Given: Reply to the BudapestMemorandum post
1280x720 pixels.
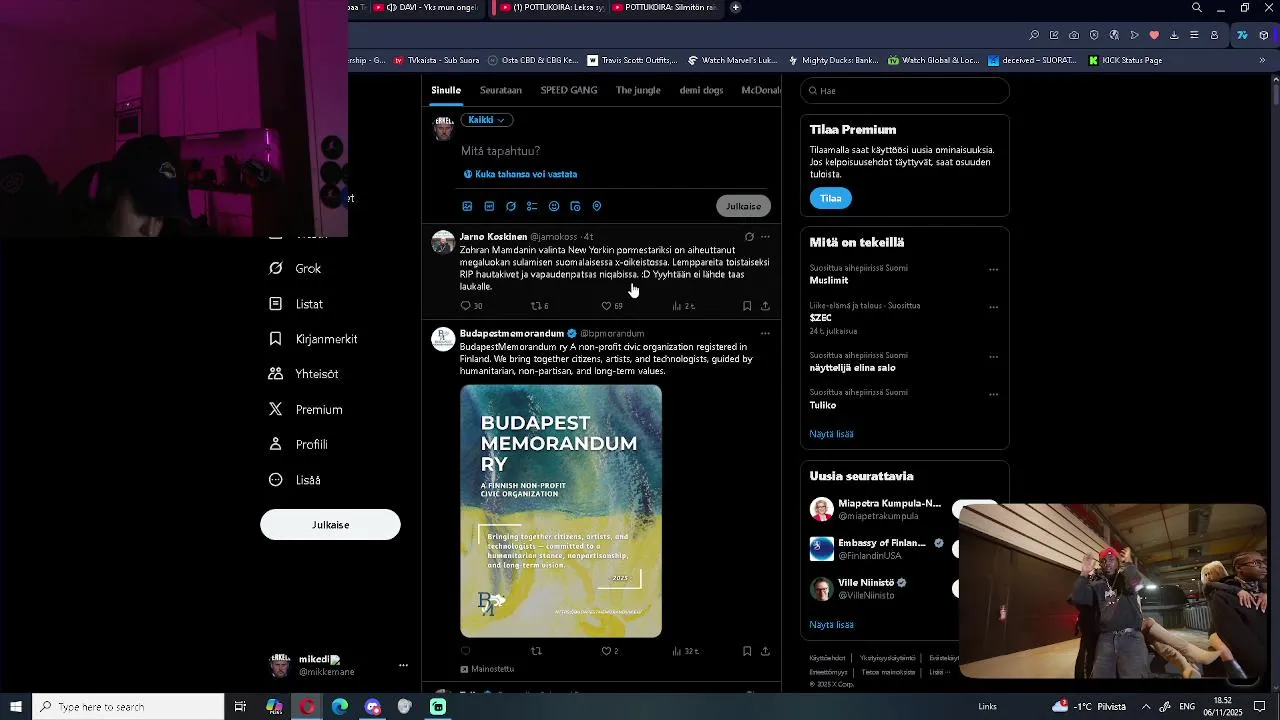Looking at the screenshot, I should [465, 651].
